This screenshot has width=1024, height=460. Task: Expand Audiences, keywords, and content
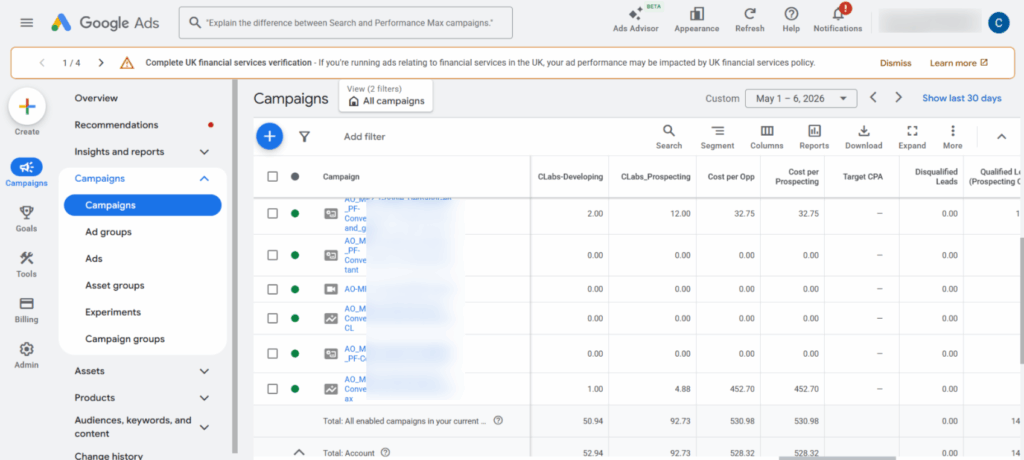tap(204, 427)
